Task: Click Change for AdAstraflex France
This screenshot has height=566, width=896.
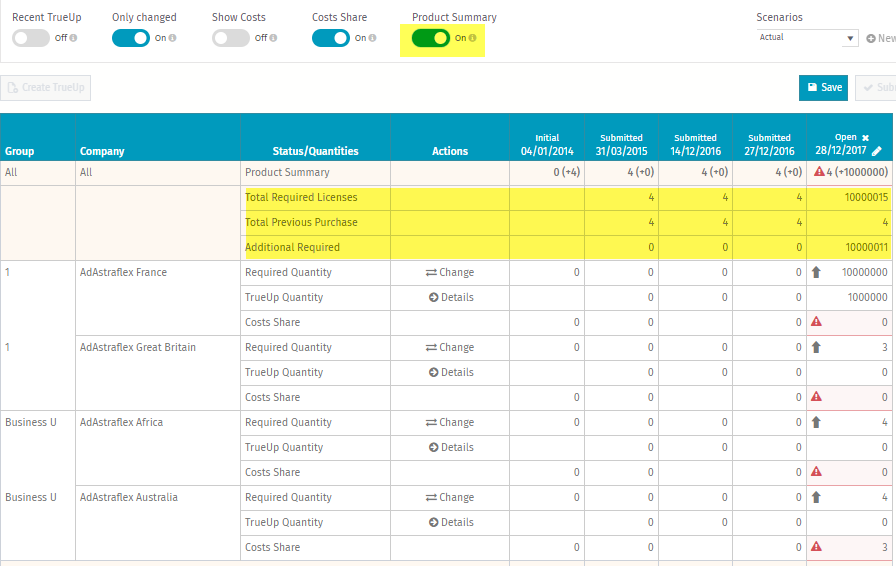Action: 450,272
